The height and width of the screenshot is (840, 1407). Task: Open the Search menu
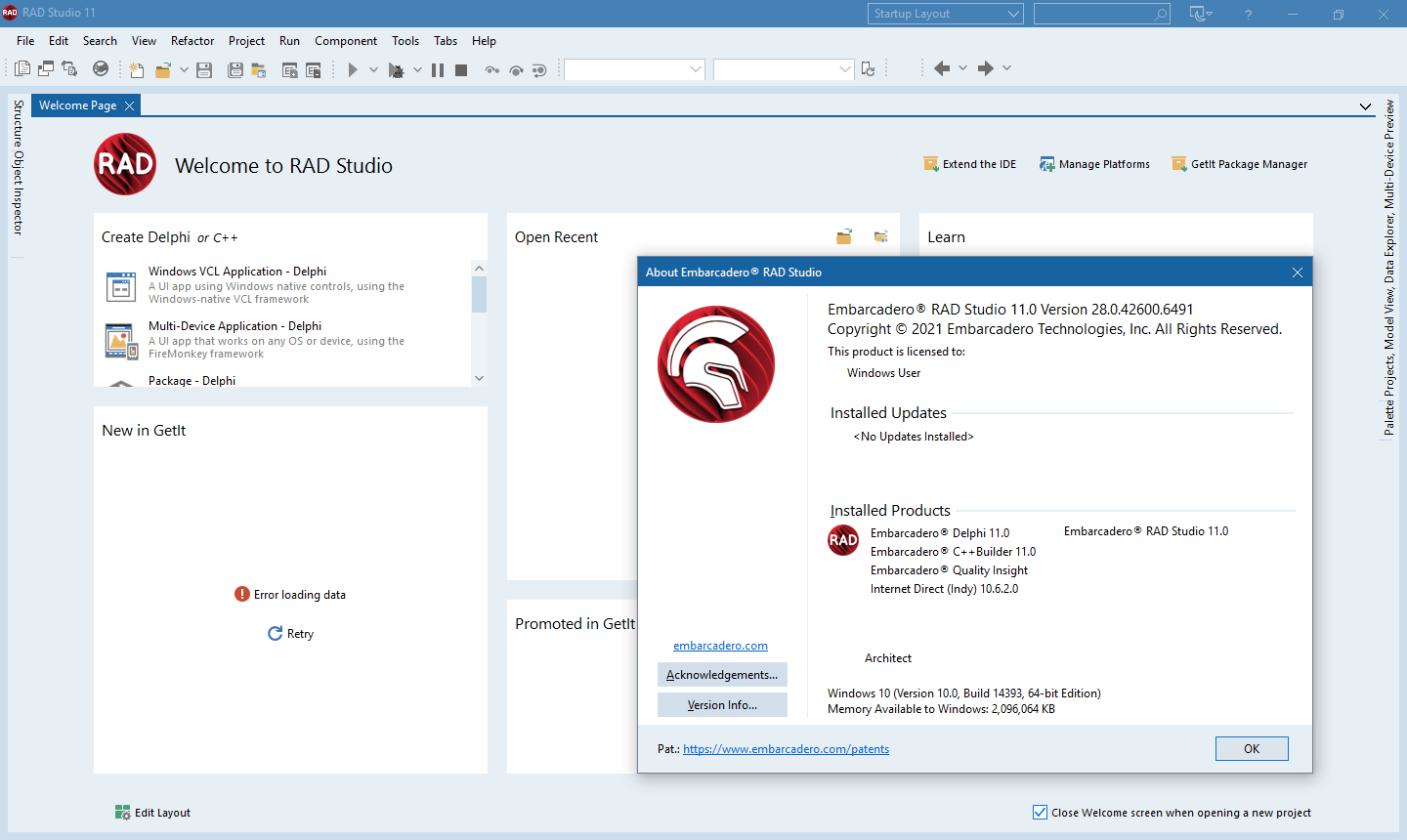pyautogui.click(x=100, y=41)
